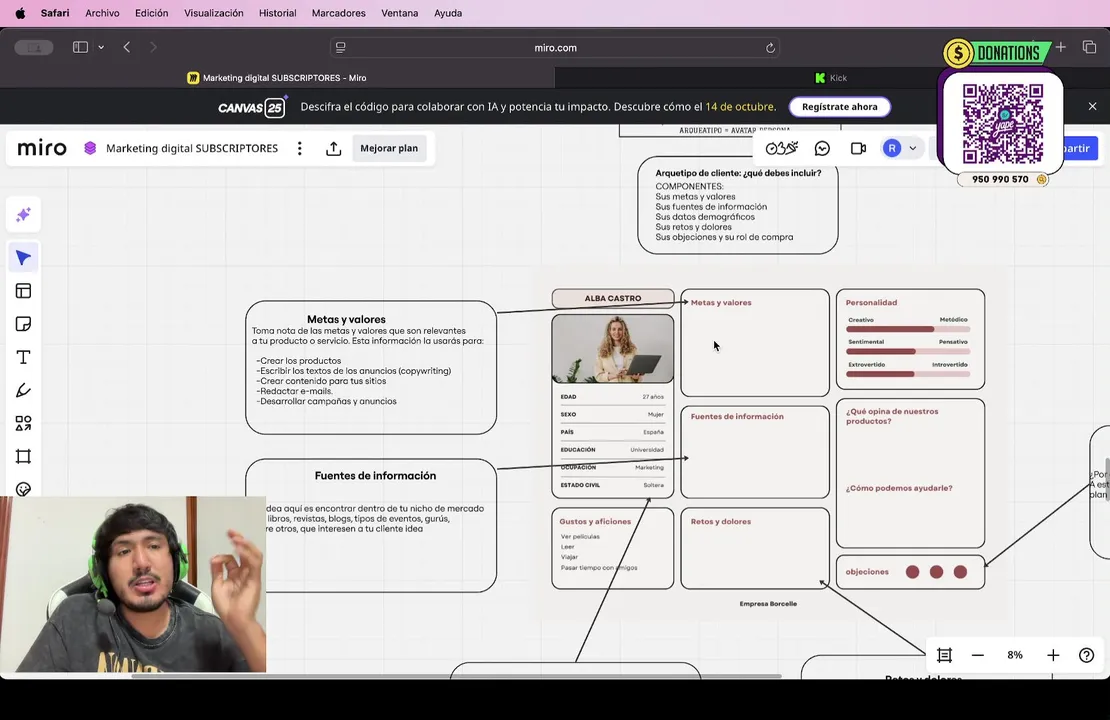The image size is (1110, 720).
Task: Reload the page in Safari
Action: [770, 48]
